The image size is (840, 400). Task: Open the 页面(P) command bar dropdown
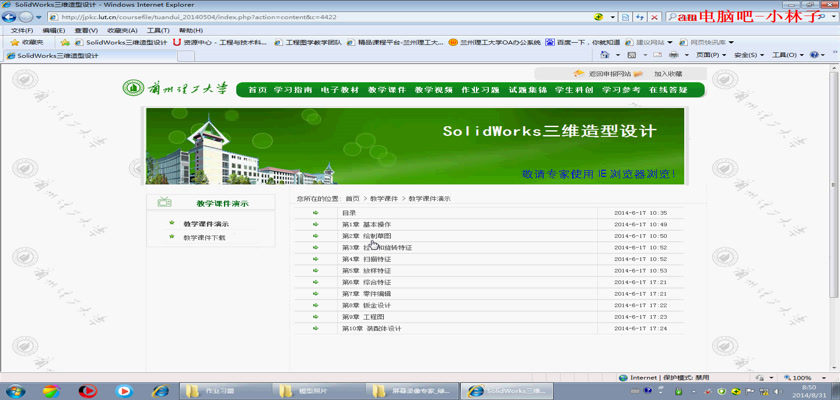tap(711, 55)
